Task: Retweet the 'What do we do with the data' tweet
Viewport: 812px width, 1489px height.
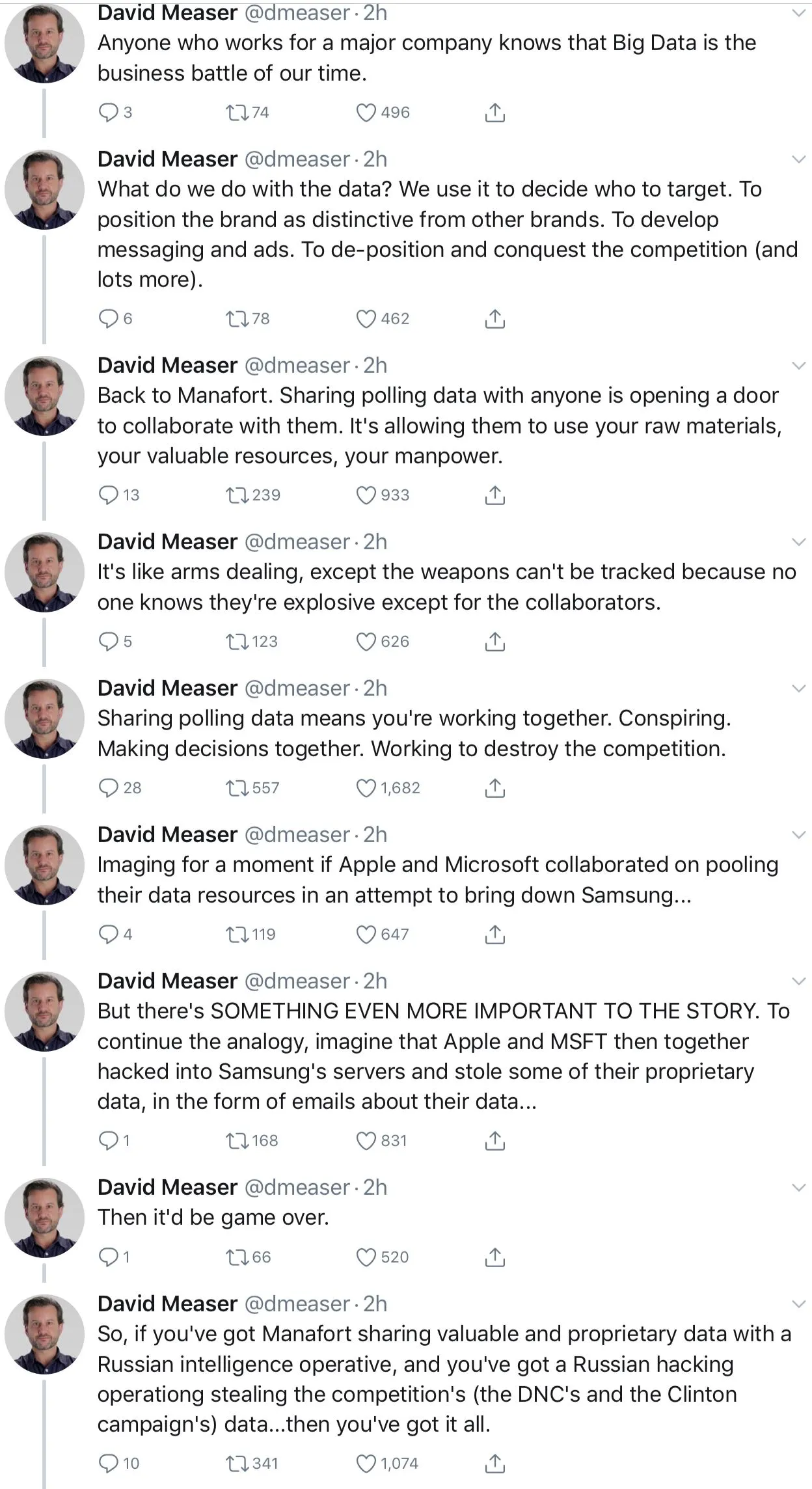Action: tap(237, 319)
